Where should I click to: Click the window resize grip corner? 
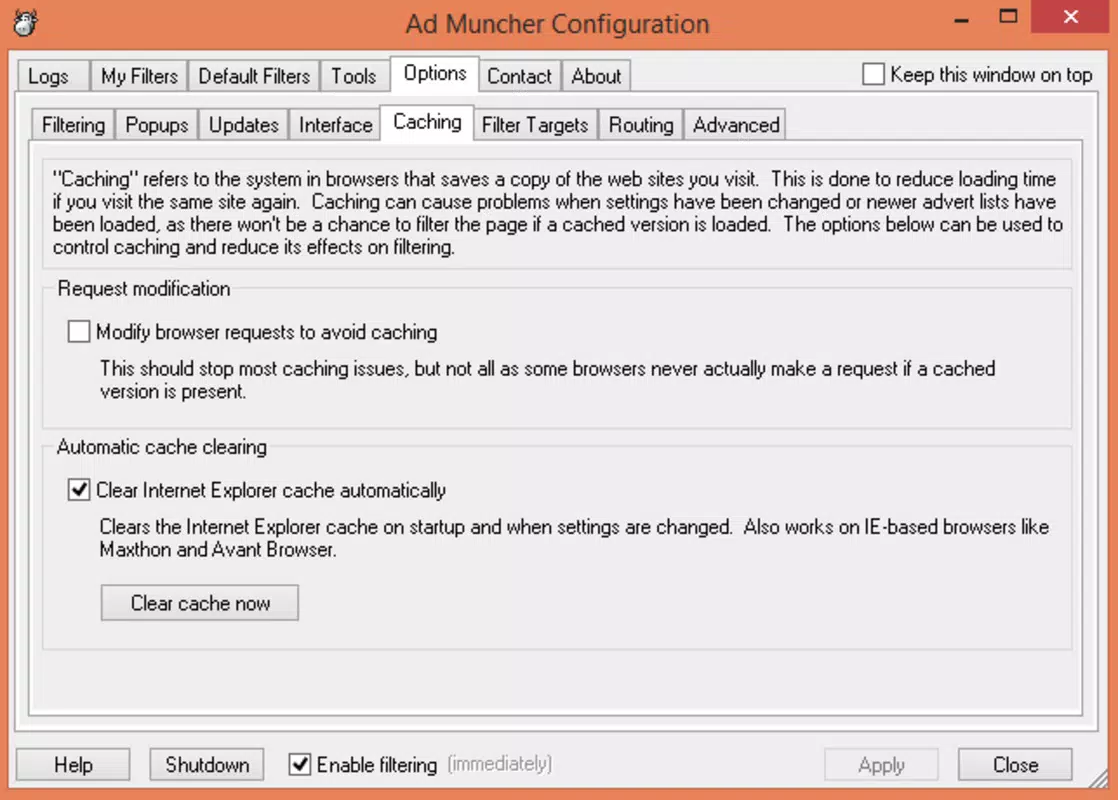coord(1099,778)
